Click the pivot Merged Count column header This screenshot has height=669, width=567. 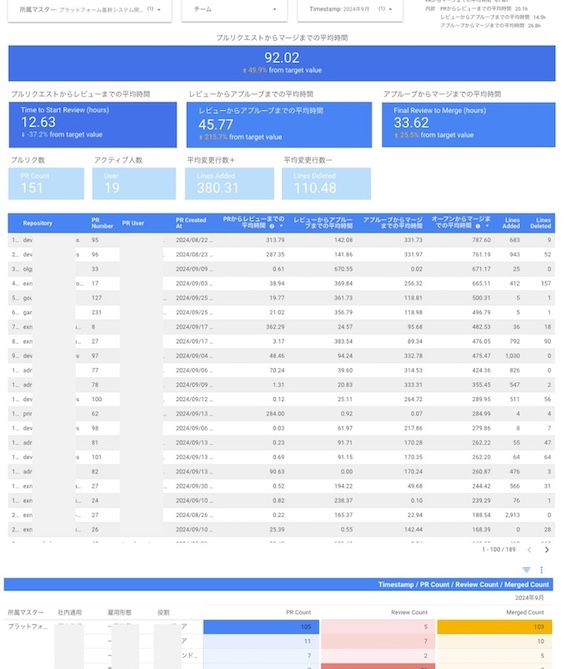(525, 612)
